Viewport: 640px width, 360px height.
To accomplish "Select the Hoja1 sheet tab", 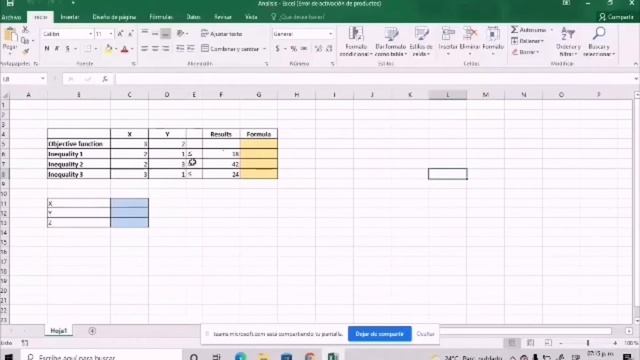I will pyautogui.click(x=58, y=331).
